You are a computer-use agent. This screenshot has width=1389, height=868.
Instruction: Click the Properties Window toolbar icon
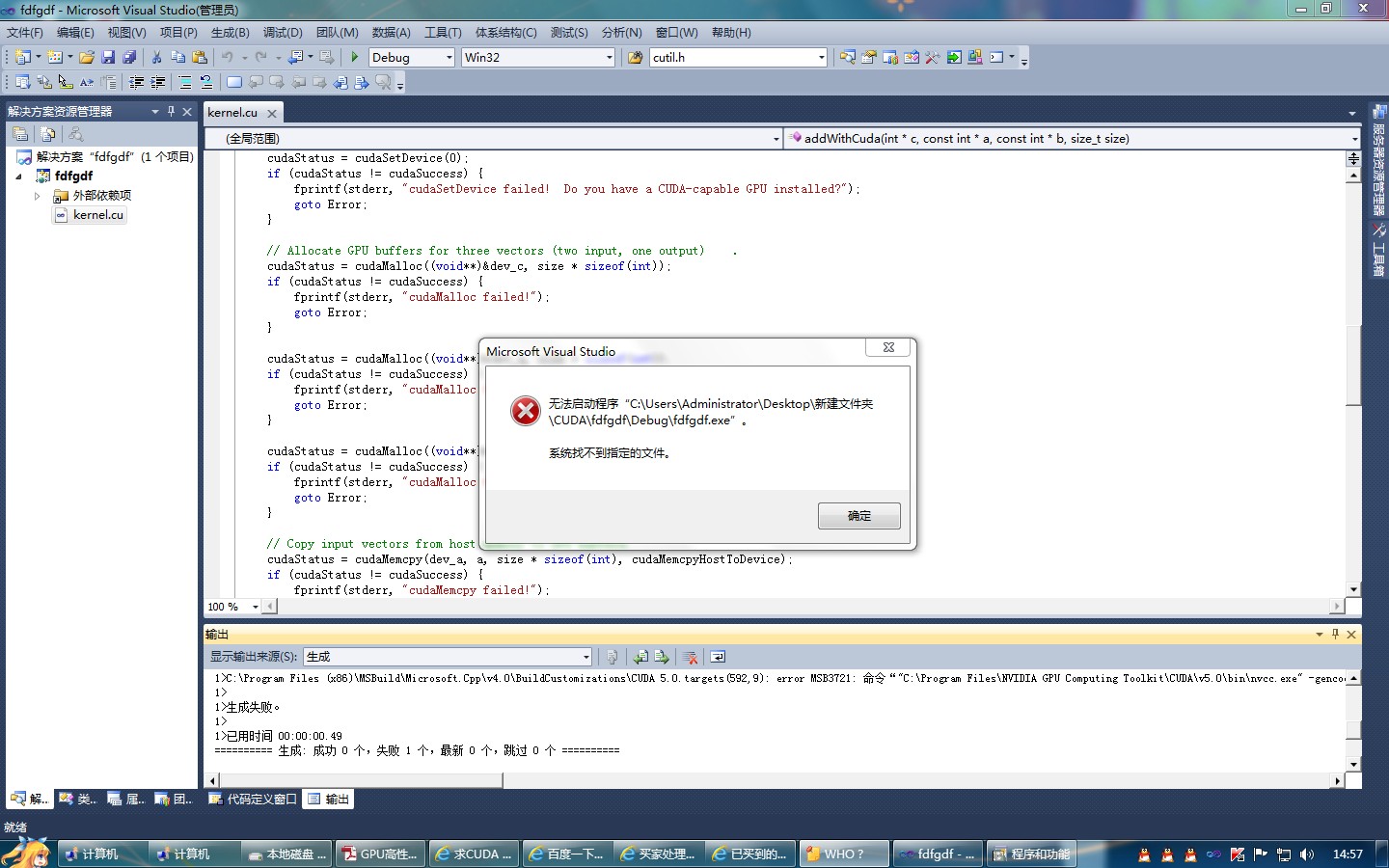869,58
